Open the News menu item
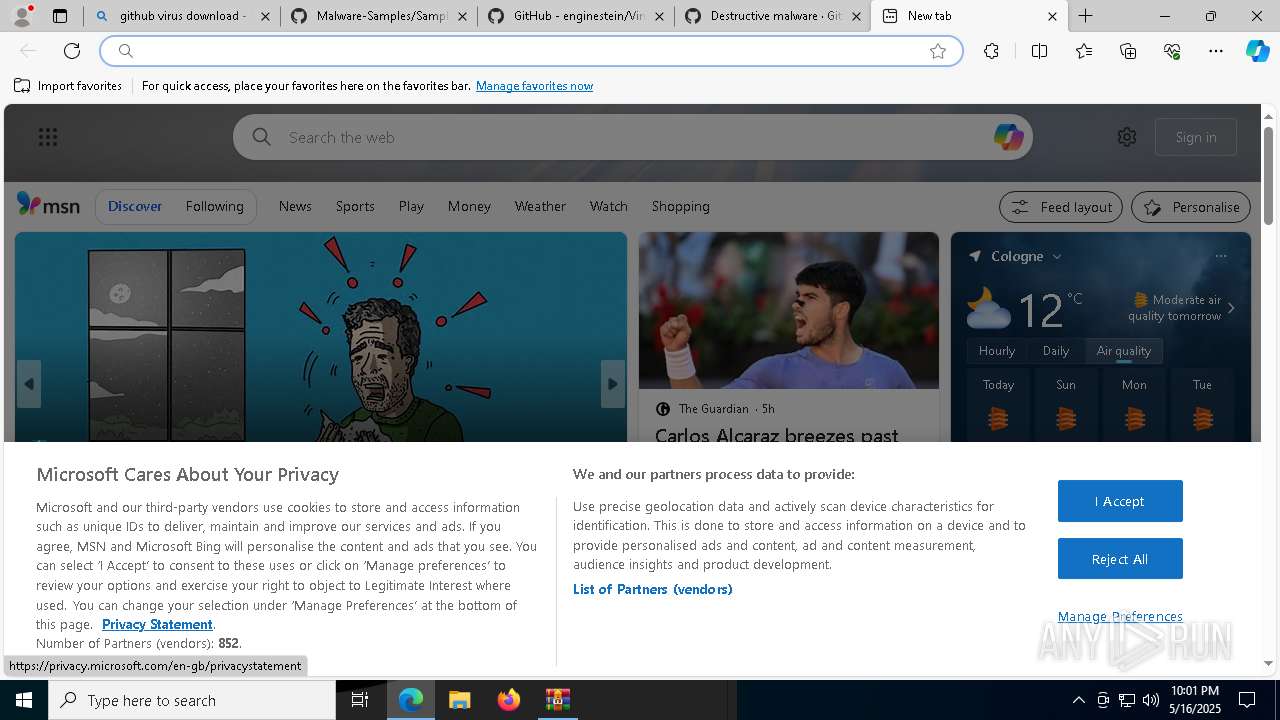 [295, 206]
